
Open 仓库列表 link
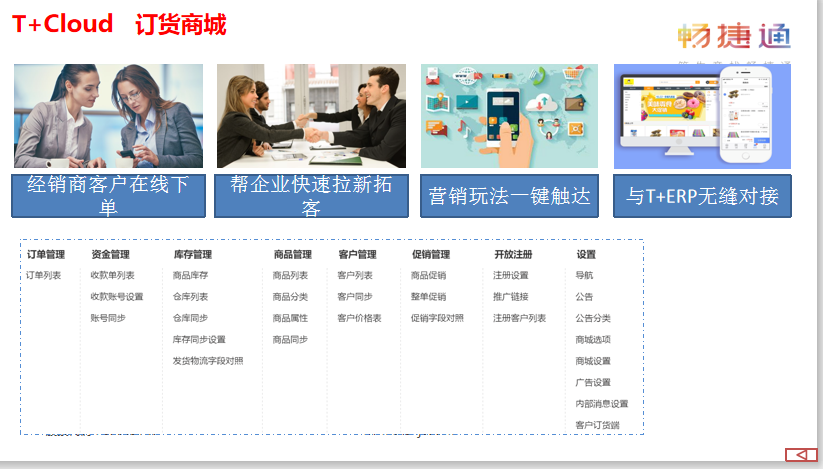[x=191, y=296]
